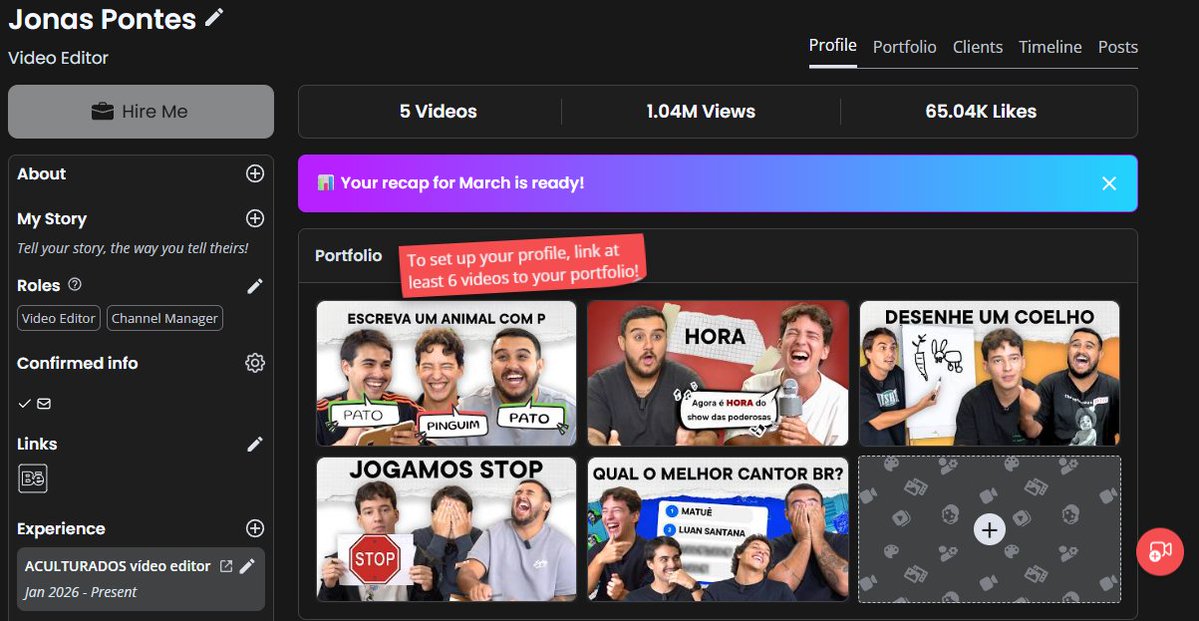Click the confirmed email envelope icon
Image resolution: width=1199 pixels, height=621 pixels.
pyautogui.click(x=44, y=403)
